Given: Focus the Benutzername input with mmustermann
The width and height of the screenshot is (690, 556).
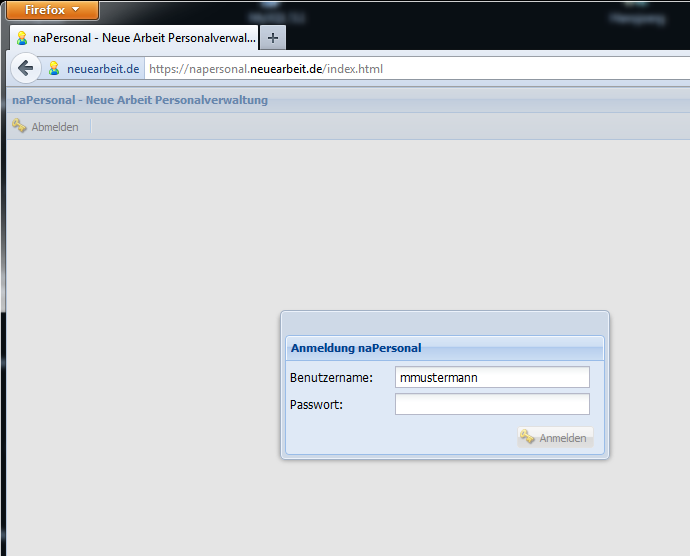Looking at the screenshot, I should 492,378.
